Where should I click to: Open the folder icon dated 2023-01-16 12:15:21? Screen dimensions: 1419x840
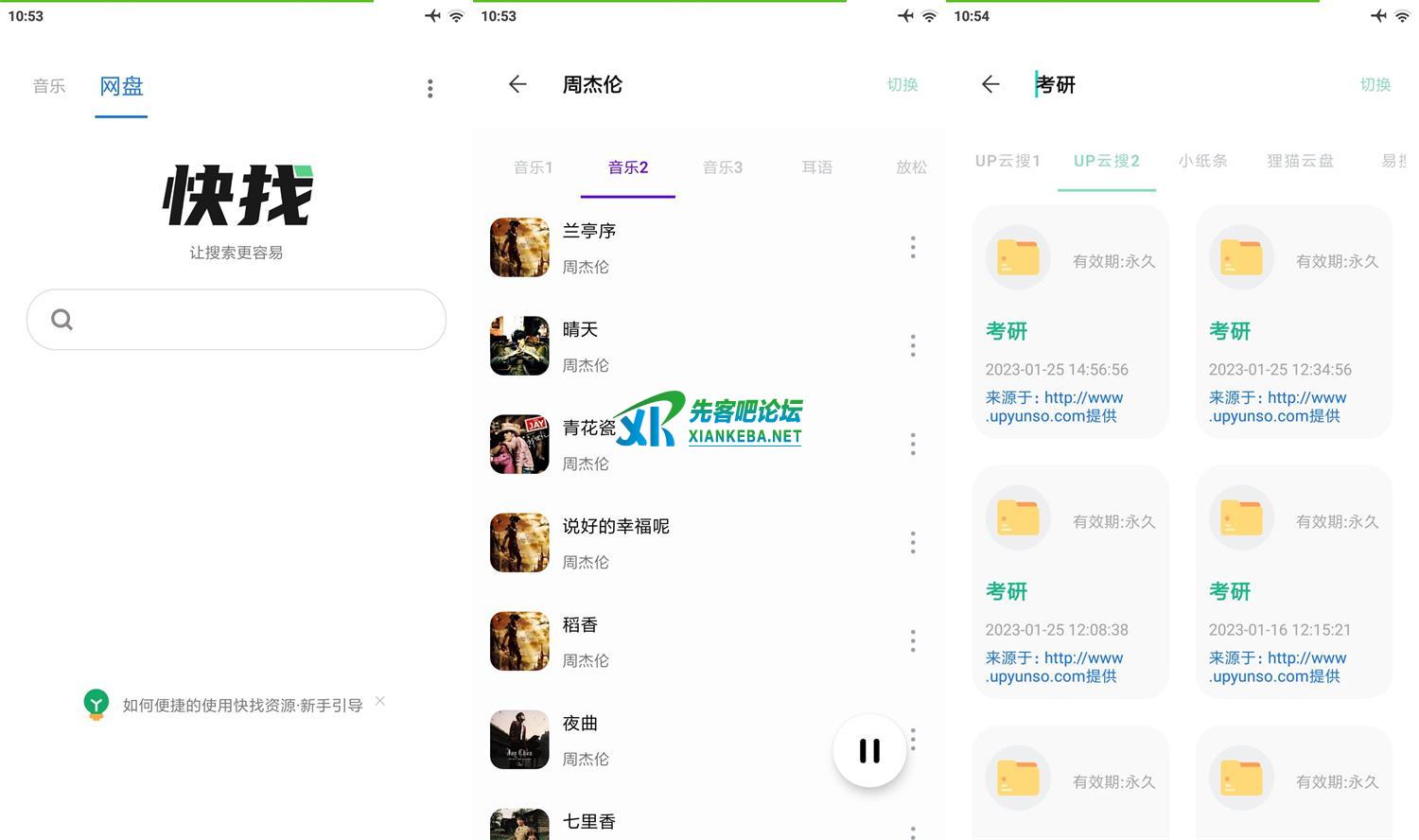point(1241,517)
